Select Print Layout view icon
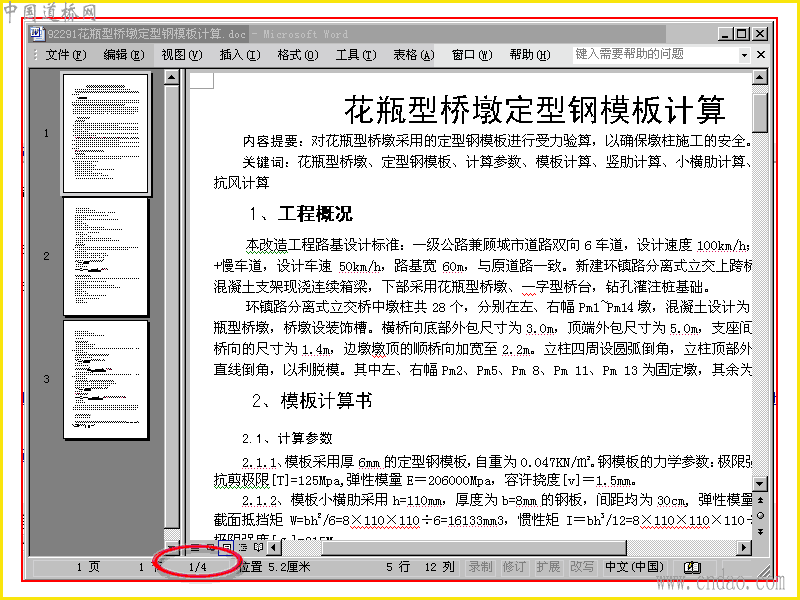The image size is (800, 600). (226, 548)
